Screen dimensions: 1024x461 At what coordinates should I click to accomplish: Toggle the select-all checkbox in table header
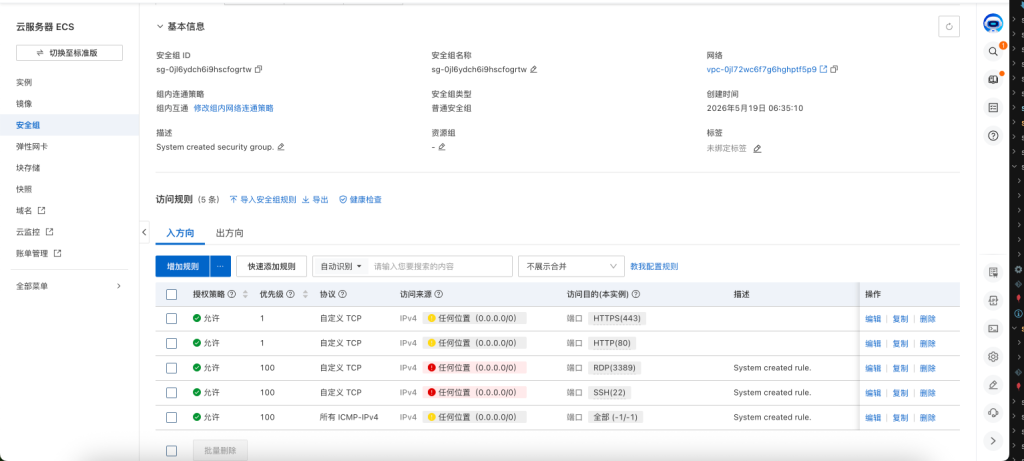tap(171, 294)
